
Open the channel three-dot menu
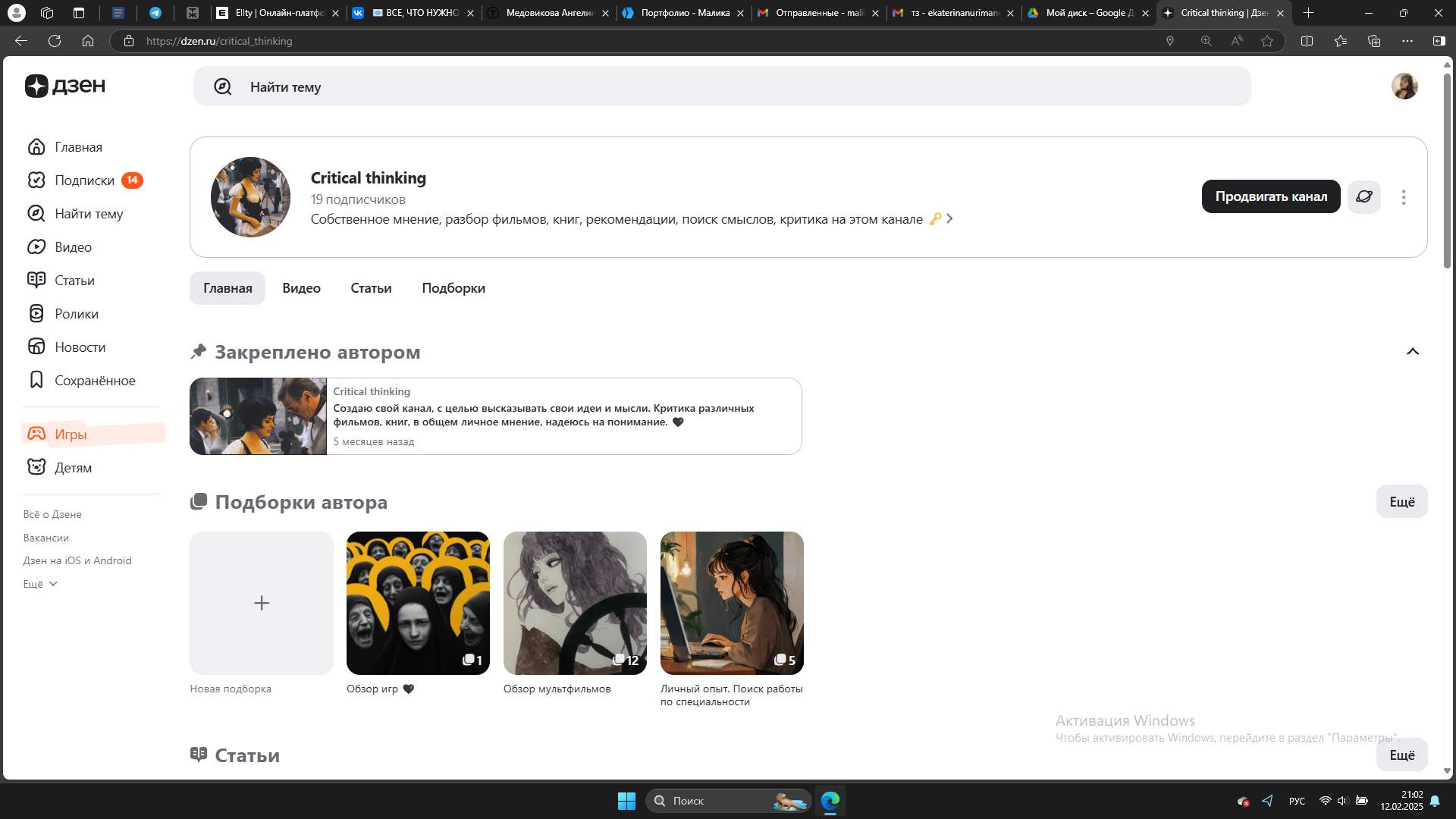click(x=1404, y=197)
